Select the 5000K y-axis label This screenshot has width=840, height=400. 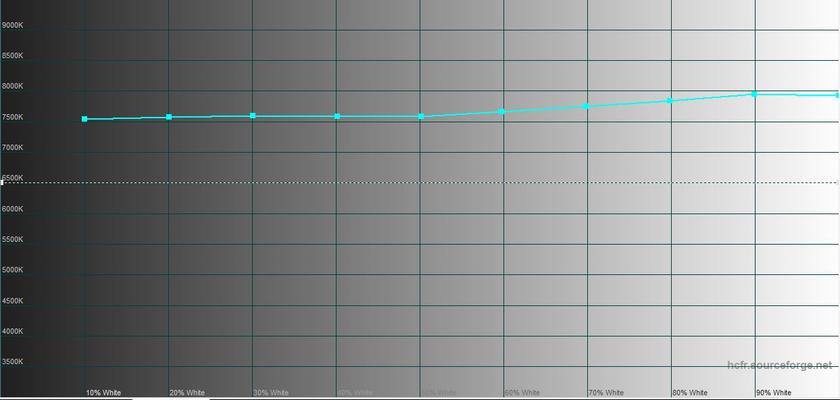pyautogui.click(x=14, y=270)
